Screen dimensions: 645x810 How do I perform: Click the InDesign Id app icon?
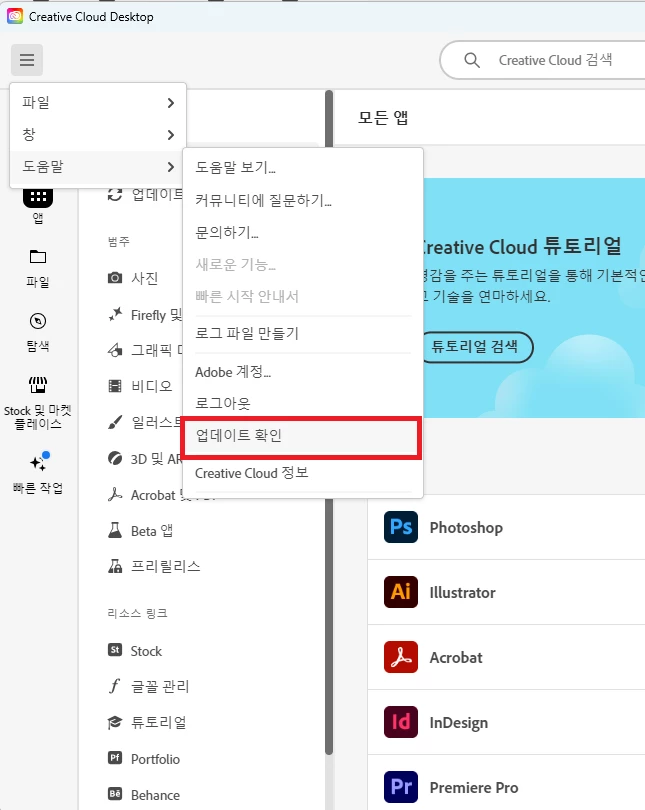[401, 722]
